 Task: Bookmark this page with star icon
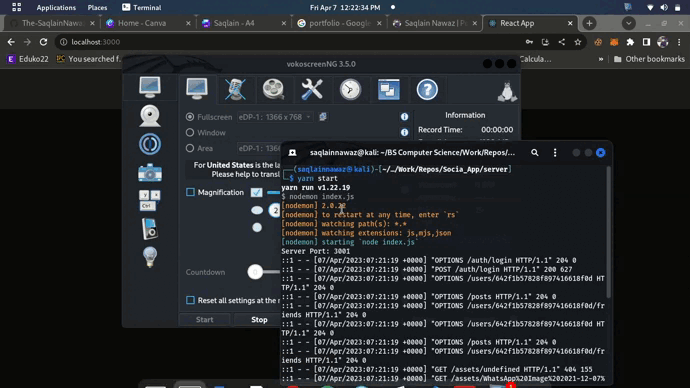coord(578,42)
